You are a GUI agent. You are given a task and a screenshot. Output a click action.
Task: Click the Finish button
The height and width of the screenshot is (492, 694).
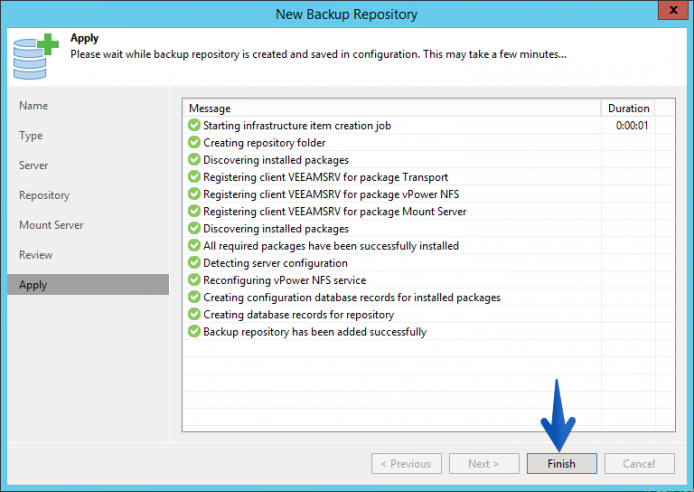(562, 463)
